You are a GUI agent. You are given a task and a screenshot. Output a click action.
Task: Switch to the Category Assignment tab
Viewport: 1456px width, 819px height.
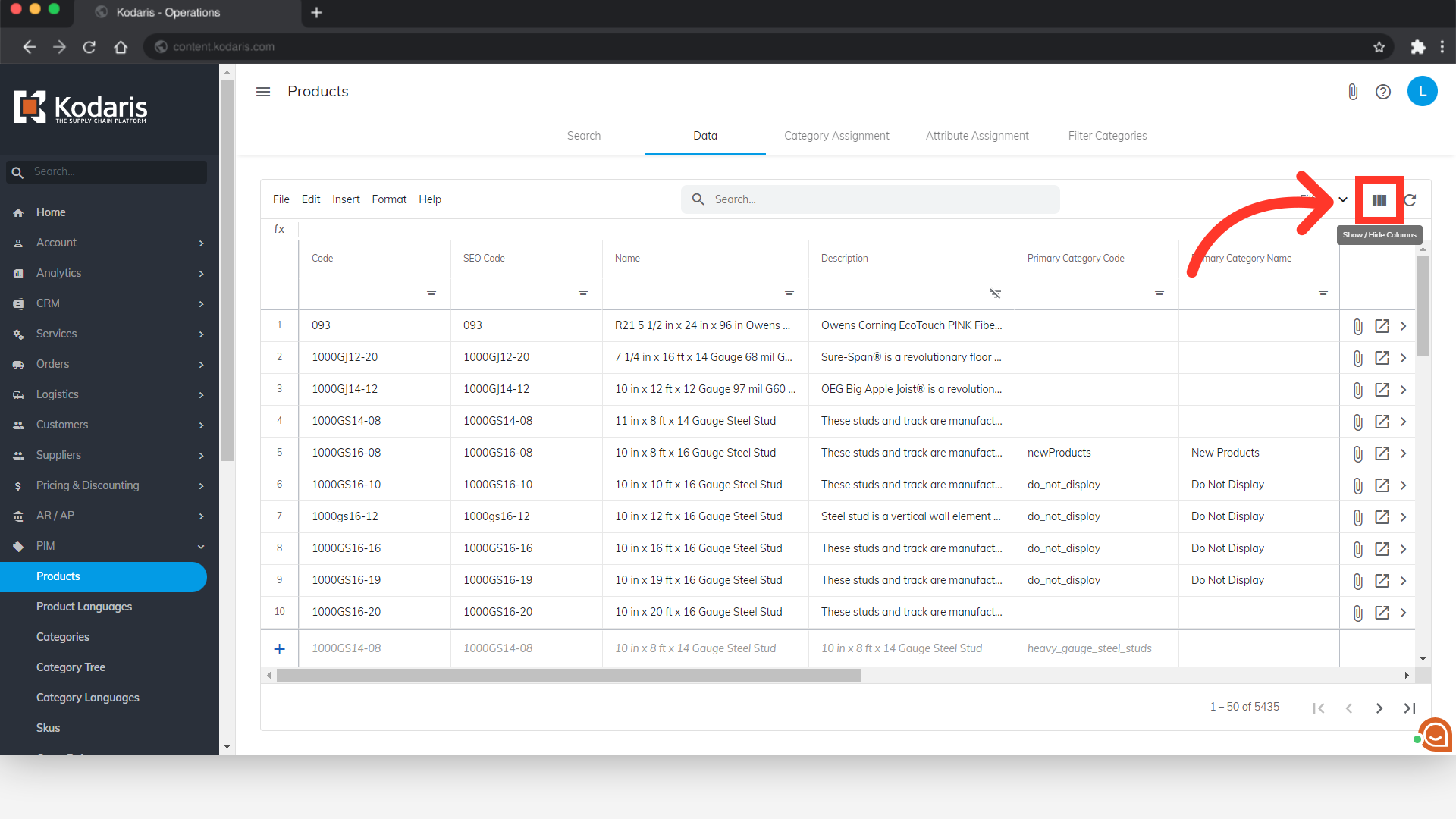pyautogui.click(x=836, y=136)
